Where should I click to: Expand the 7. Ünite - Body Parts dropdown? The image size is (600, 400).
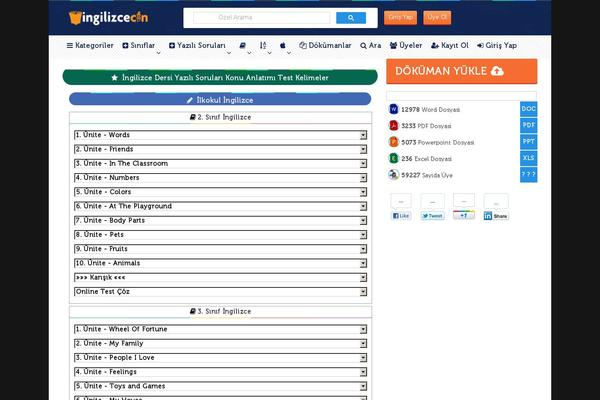tap(220, 220)
